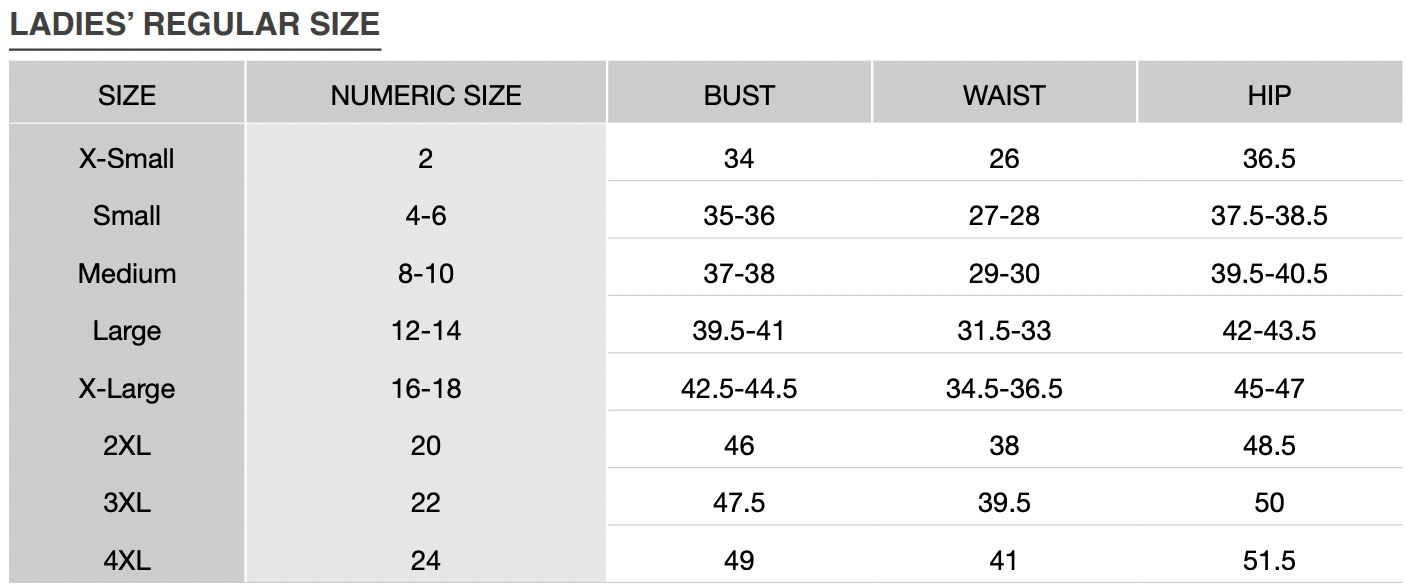Click the waist value 29-30
Viewport: 1406px width, 586px height.
coord(1004,273)
